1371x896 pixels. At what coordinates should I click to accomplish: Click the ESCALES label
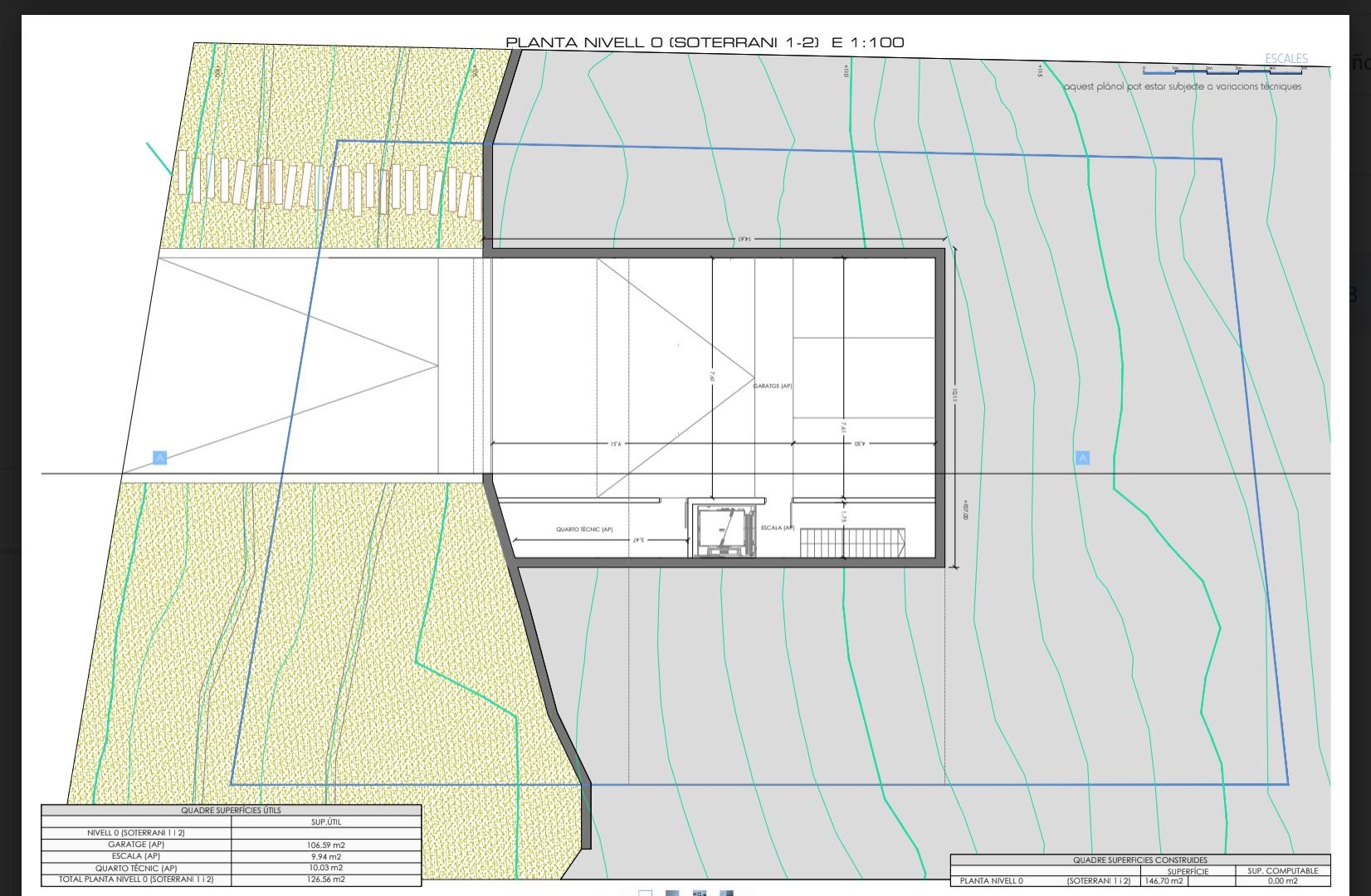tap(1286, 58)
